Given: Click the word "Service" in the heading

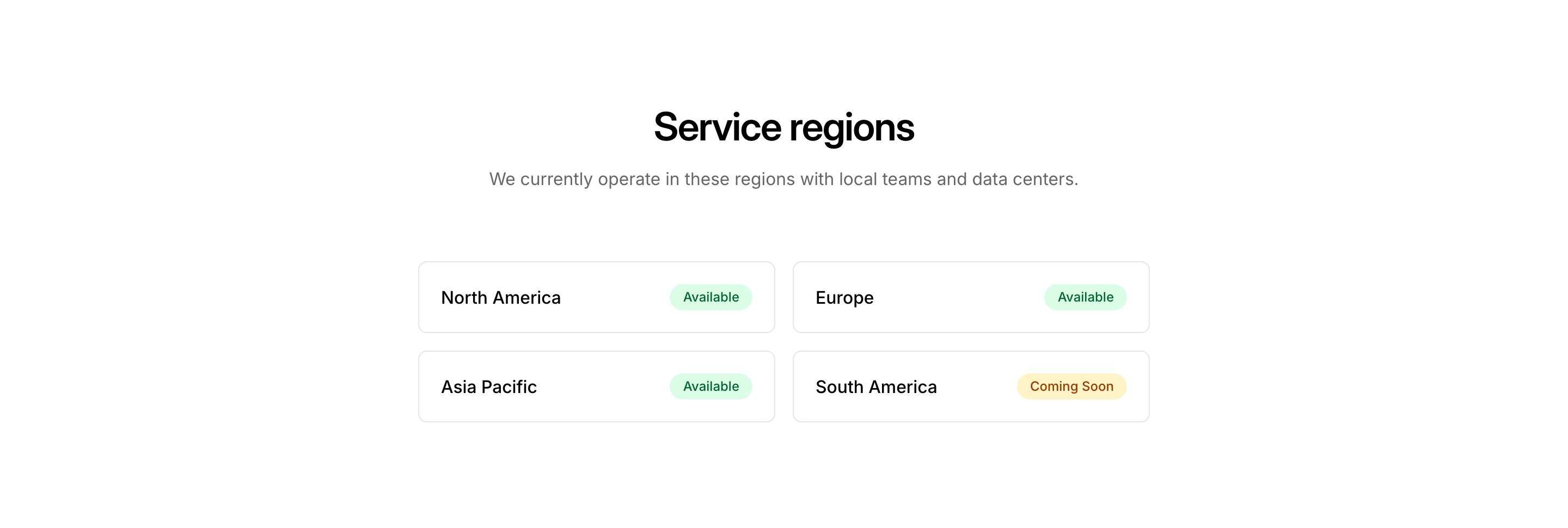Looking at the screenshot, I should pos(717,128).
